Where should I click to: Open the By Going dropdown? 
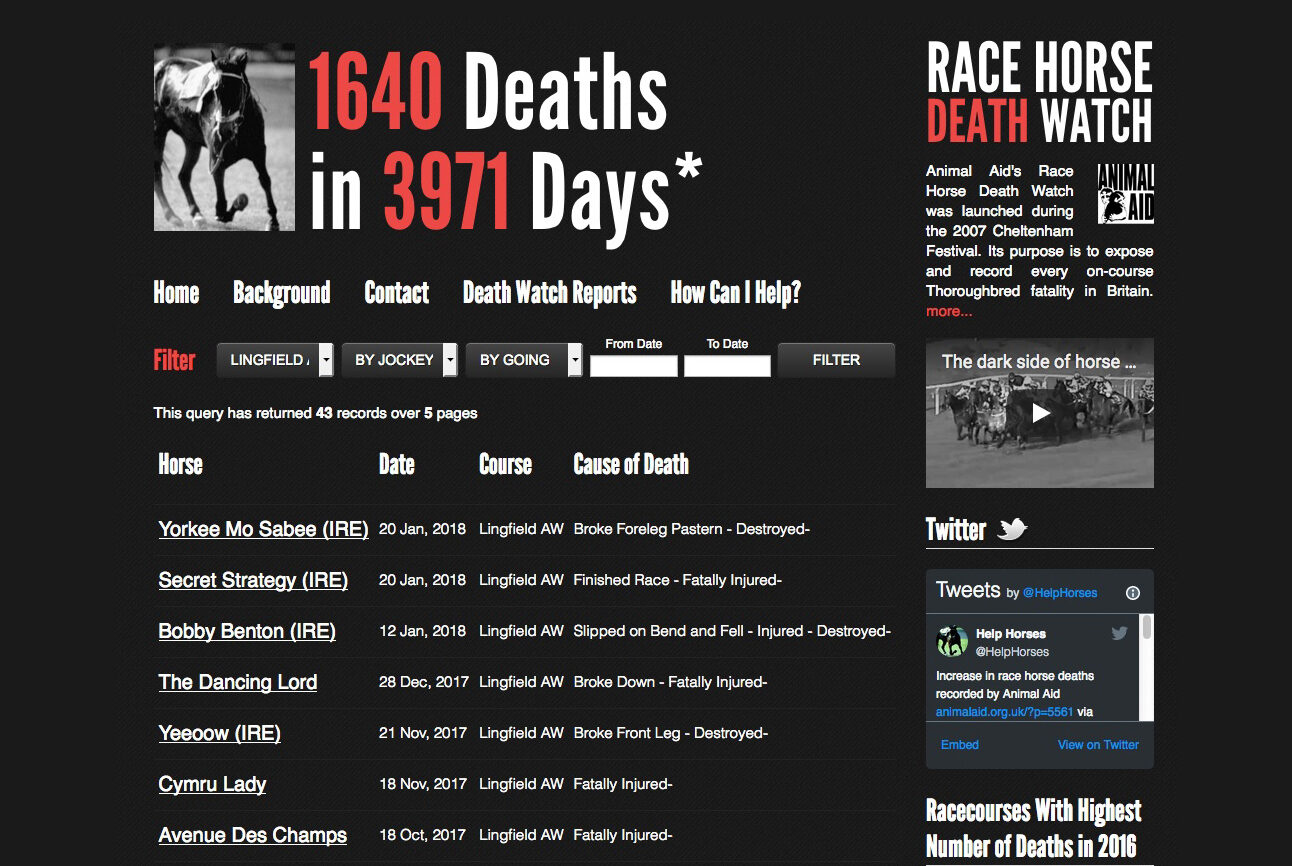[524, 360]
